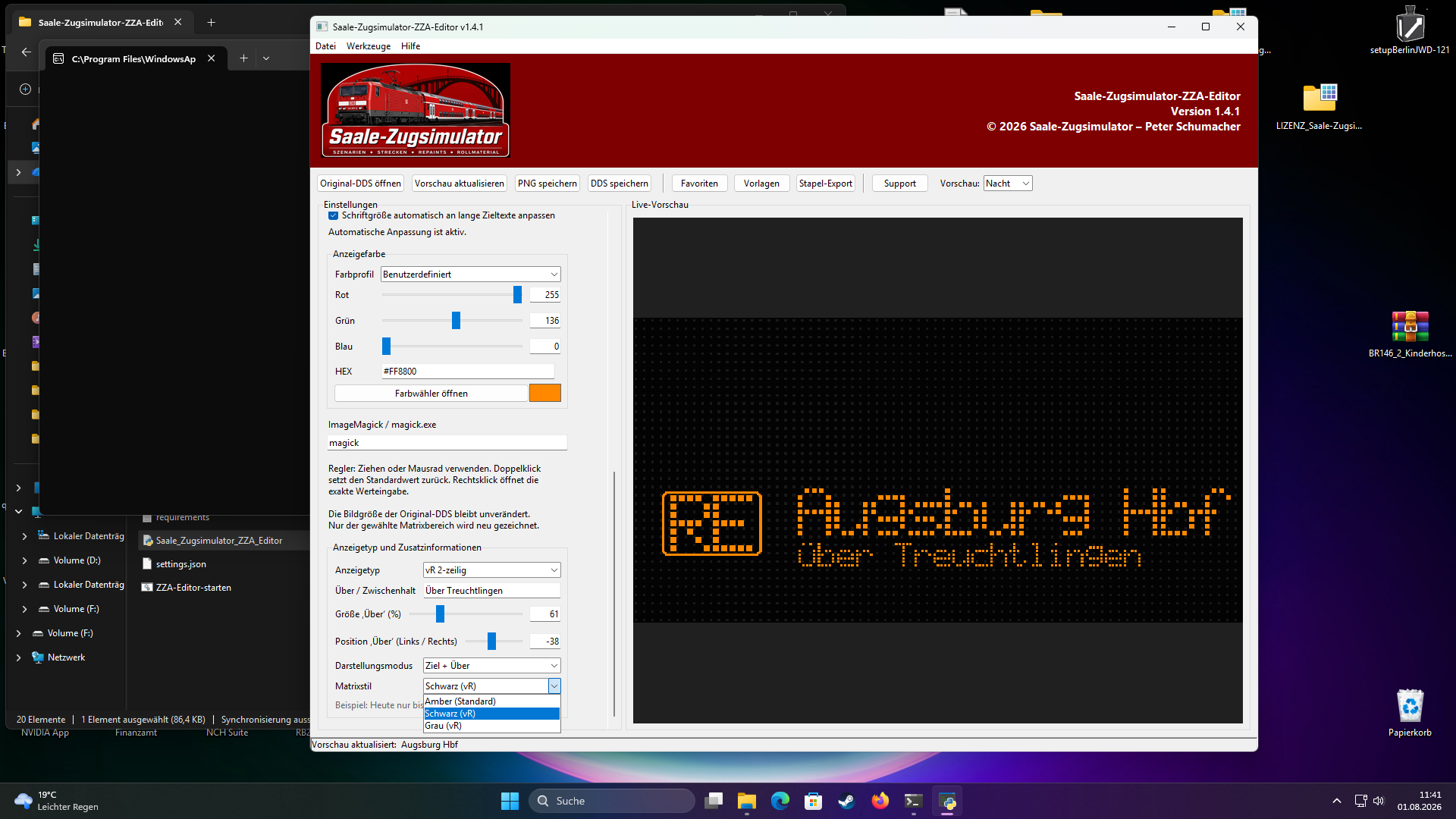Click Support button

click(x=899, y=184)
